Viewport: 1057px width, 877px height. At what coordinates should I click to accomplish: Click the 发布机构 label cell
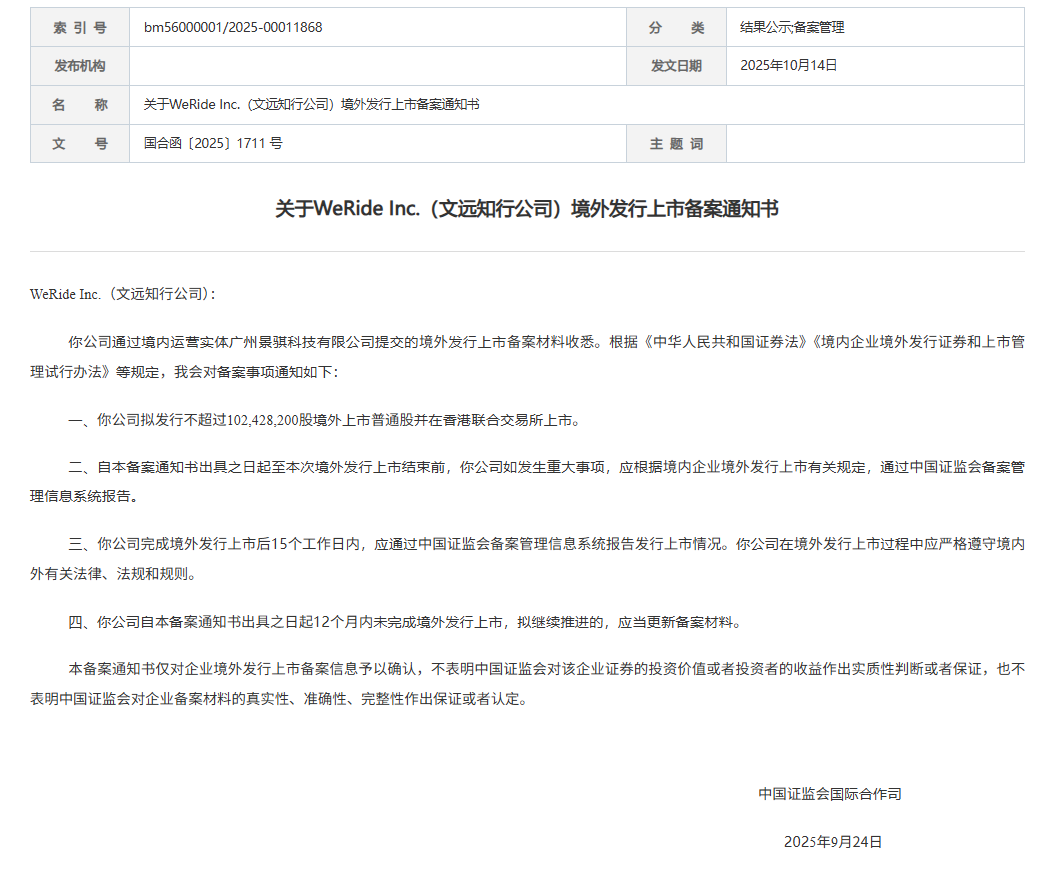pyautogui.click(x=80, y=66)
